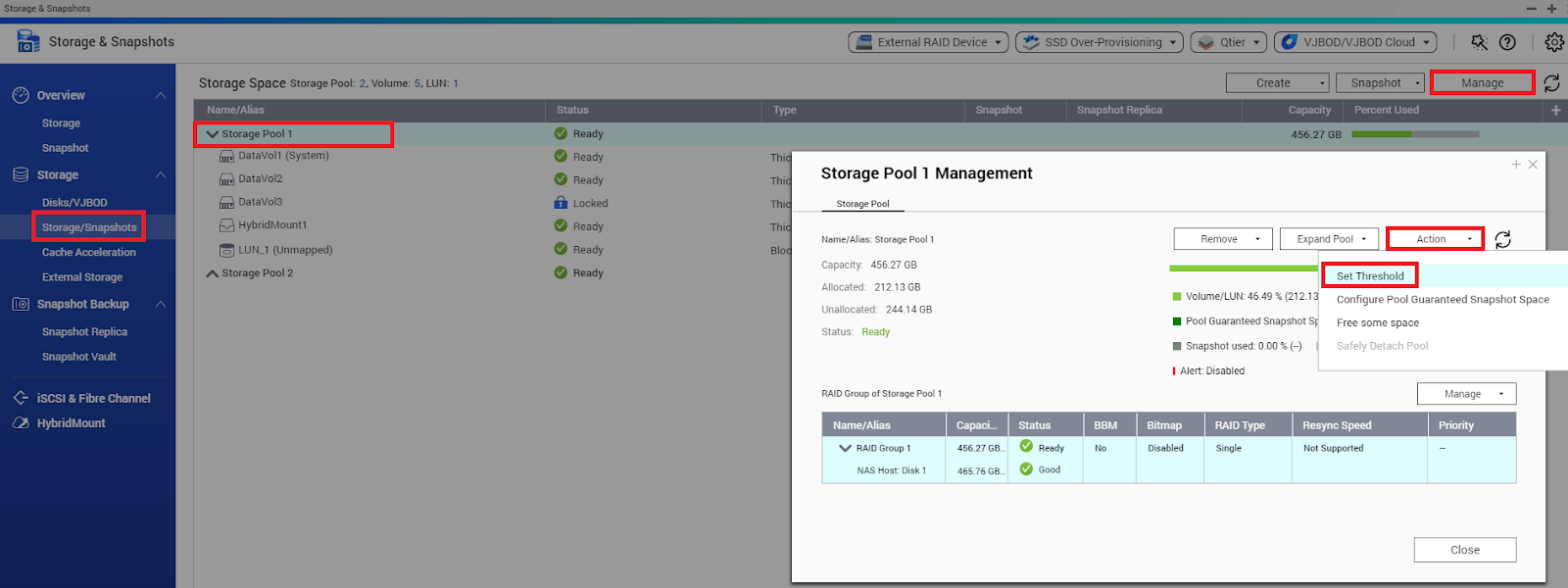Open Snapshot Replica in the sidebar
This screenshot has width=1568, height=588.
coord(84,332)
